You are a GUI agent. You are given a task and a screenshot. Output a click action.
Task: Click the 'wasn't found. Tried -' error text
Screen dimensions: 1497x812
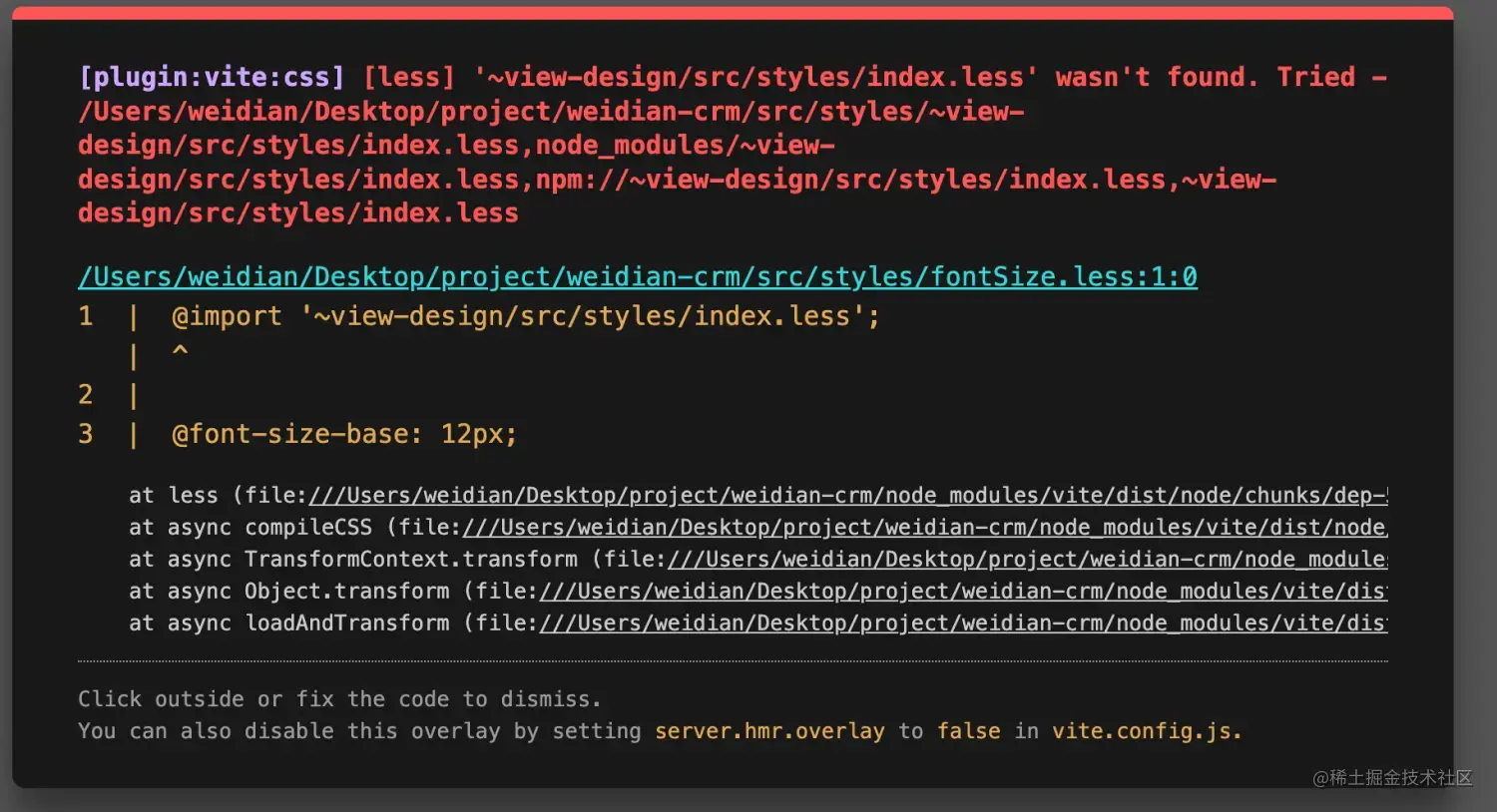[1222, 77]
